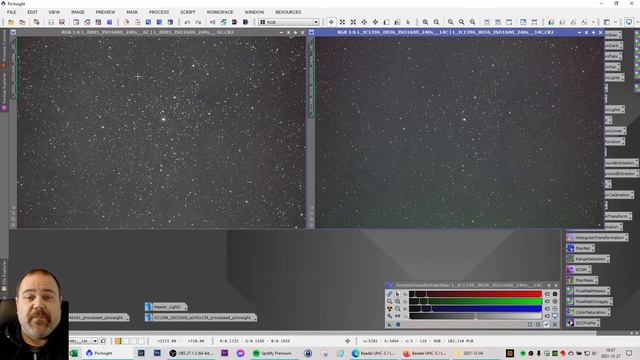This screenshot has height=360, width=640.
Task: Reset the blue channel in ScreenTransferFunction
Action: click(x=547, y=309)
